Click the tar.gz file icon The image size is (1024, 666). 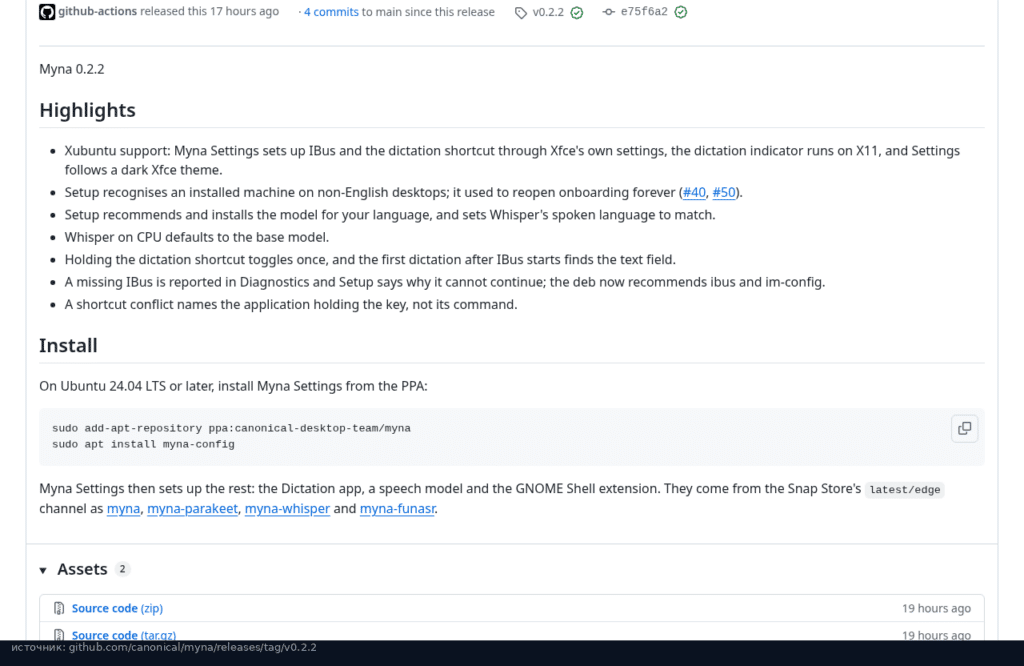[x=59, y=635]
